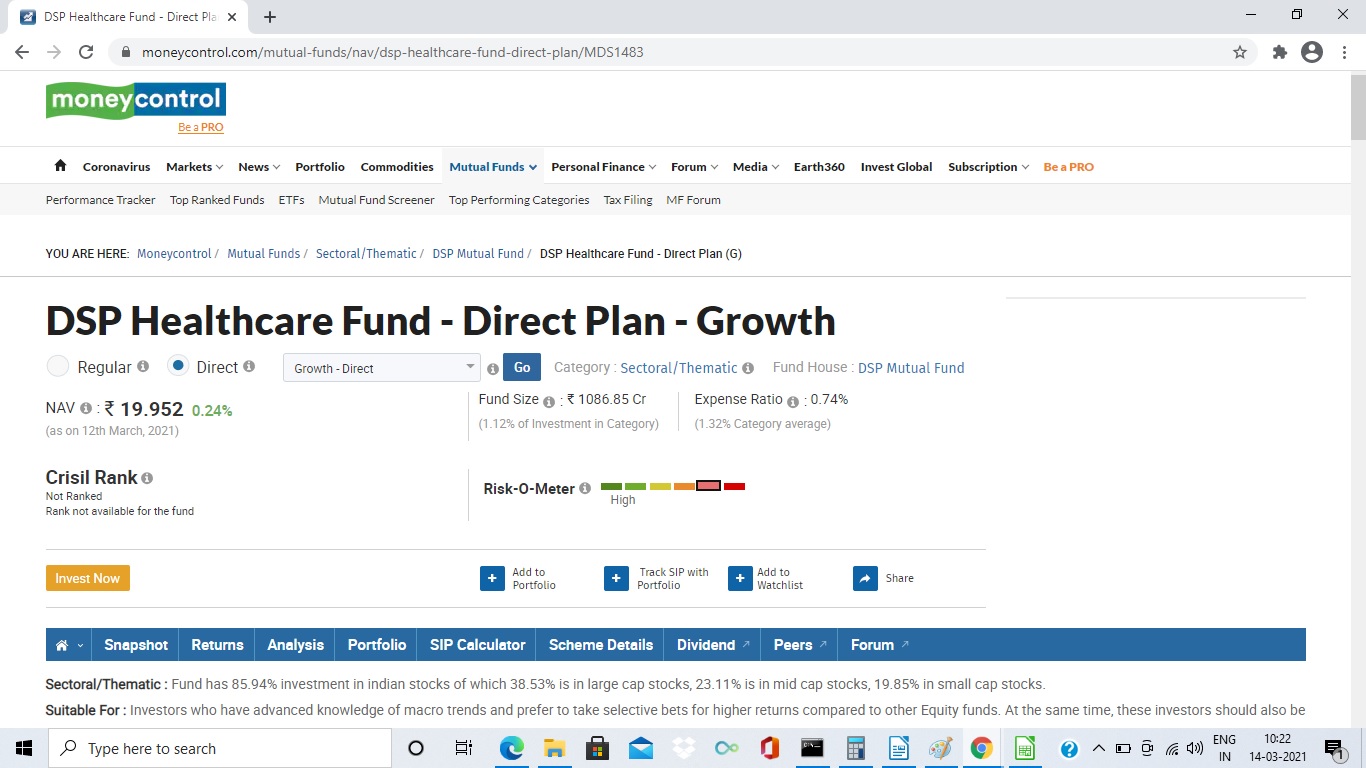The image size is (1366, 768).
Task: Expand the Personal Finance menu
Action: point(603,167)
